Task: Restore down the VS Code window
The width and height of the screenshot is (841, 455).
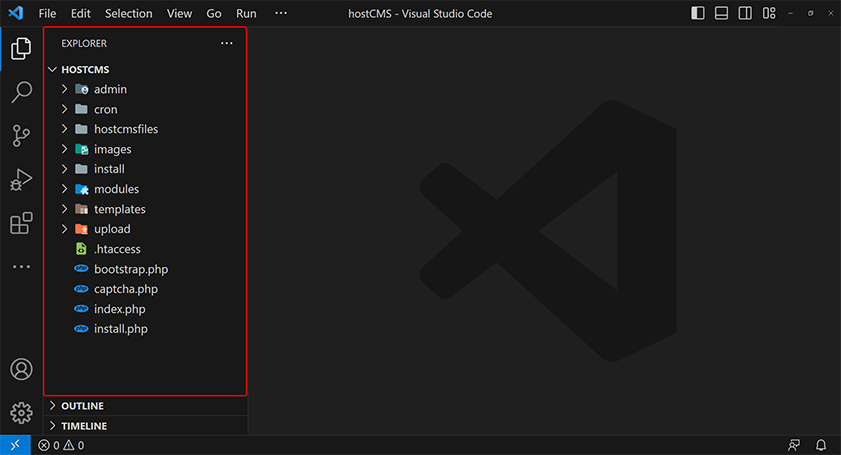Action: (810, 13)
